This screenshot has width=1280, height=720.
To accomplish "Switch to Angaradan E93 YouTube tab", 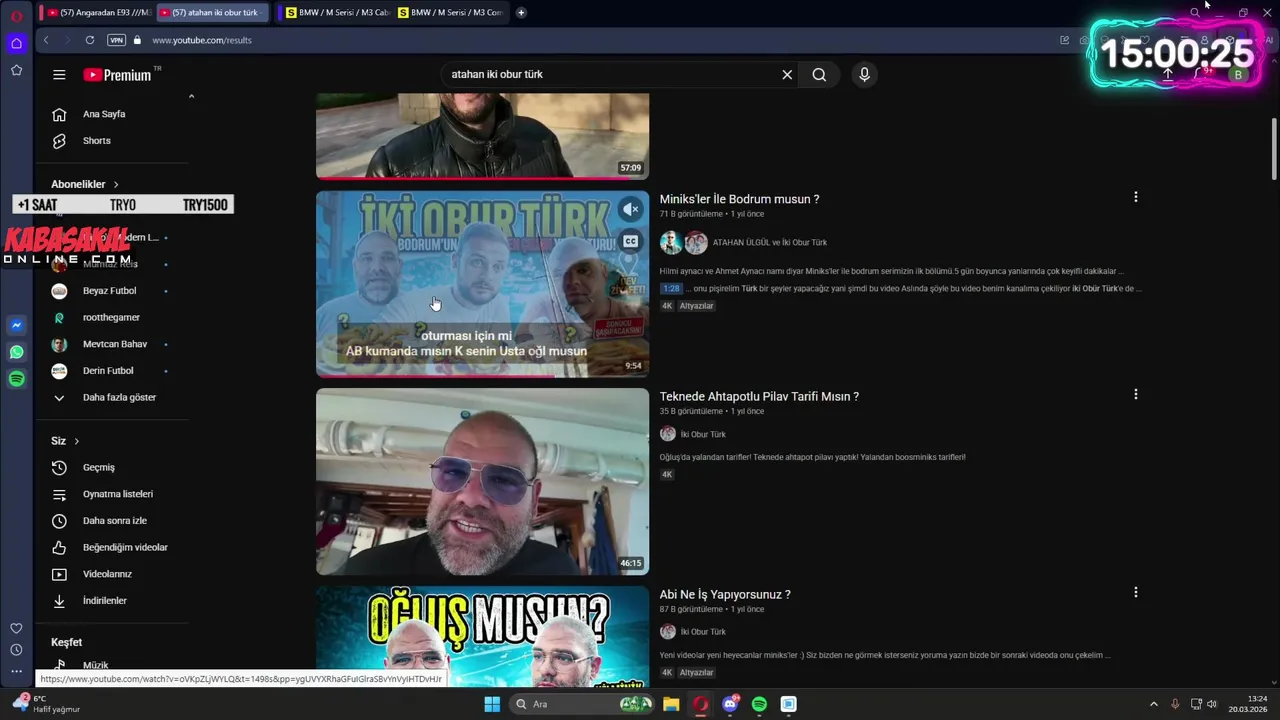I will click(x=101, y=13).
